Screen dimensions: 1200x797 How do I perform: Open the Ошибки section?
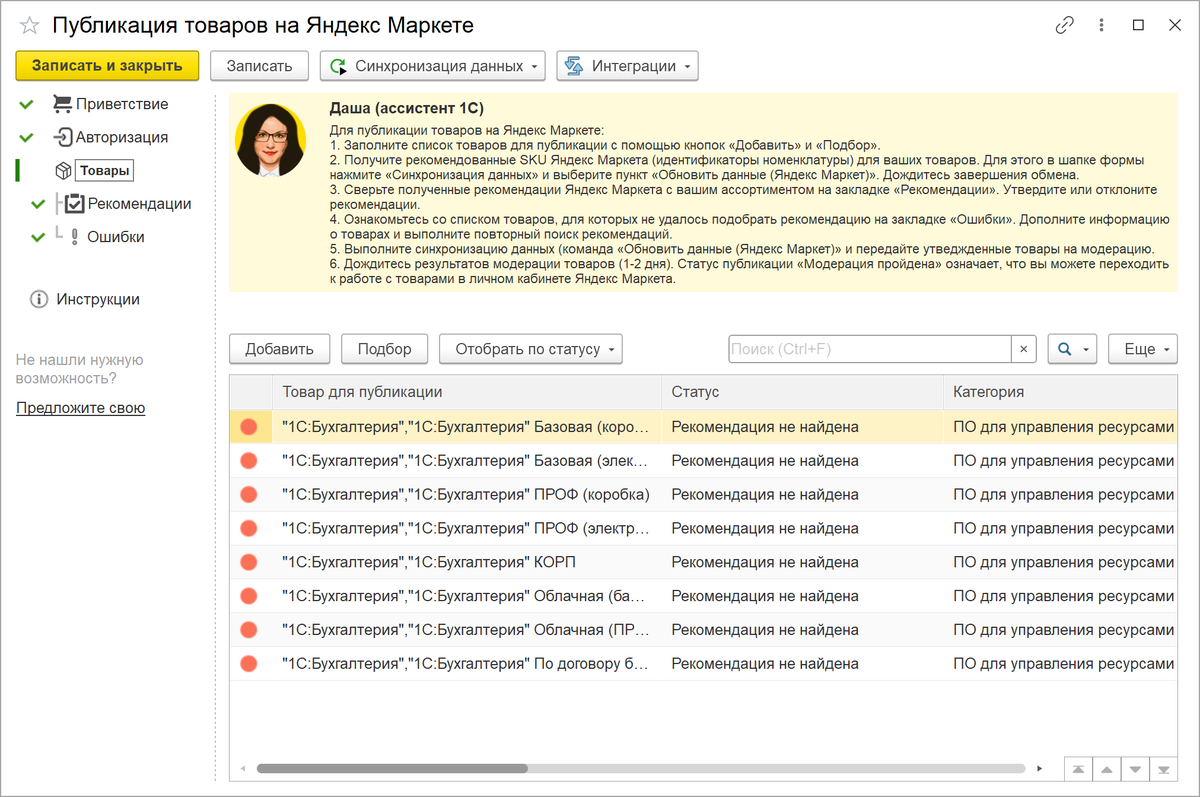click(116, 237)
